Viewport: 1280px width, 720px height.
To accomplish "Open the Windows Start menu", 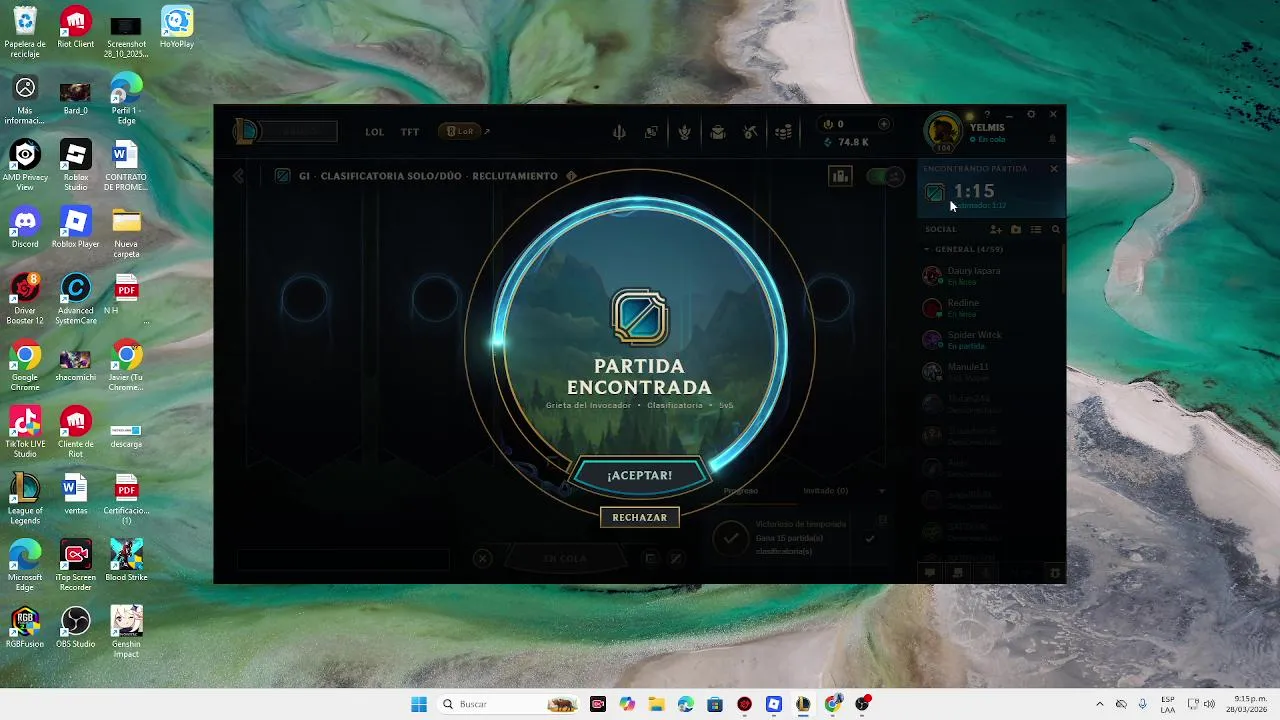I will pos(419,704).
